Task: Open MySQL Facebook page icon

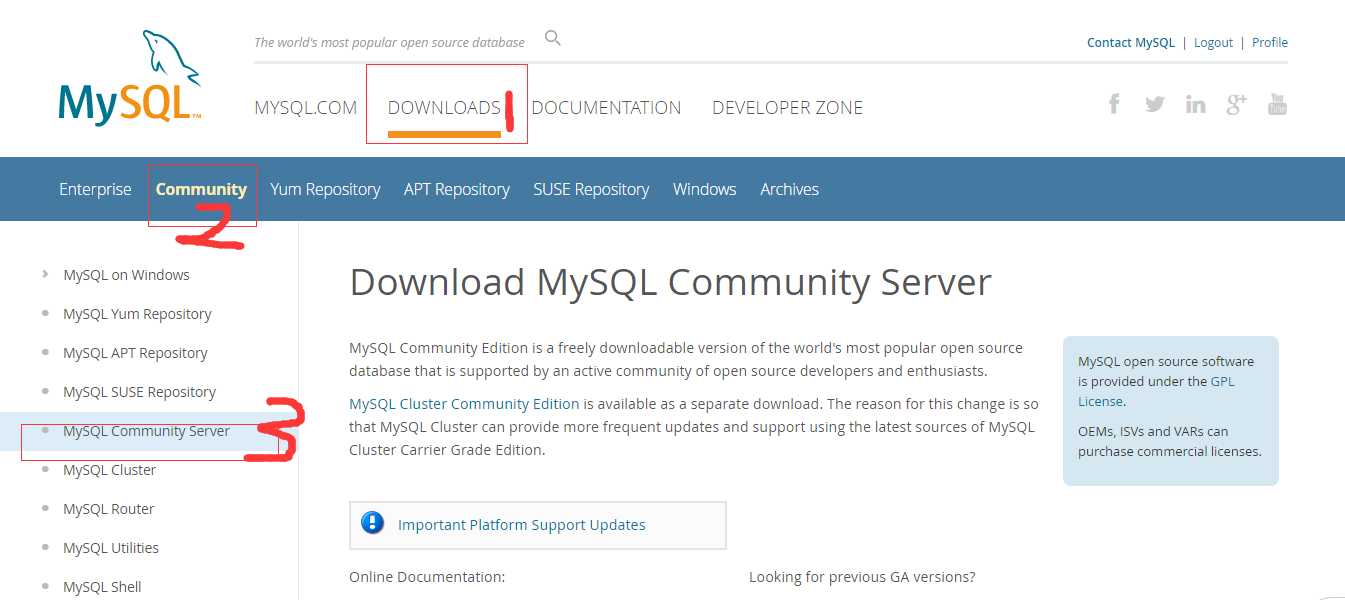Action: tap(1114, 103)
